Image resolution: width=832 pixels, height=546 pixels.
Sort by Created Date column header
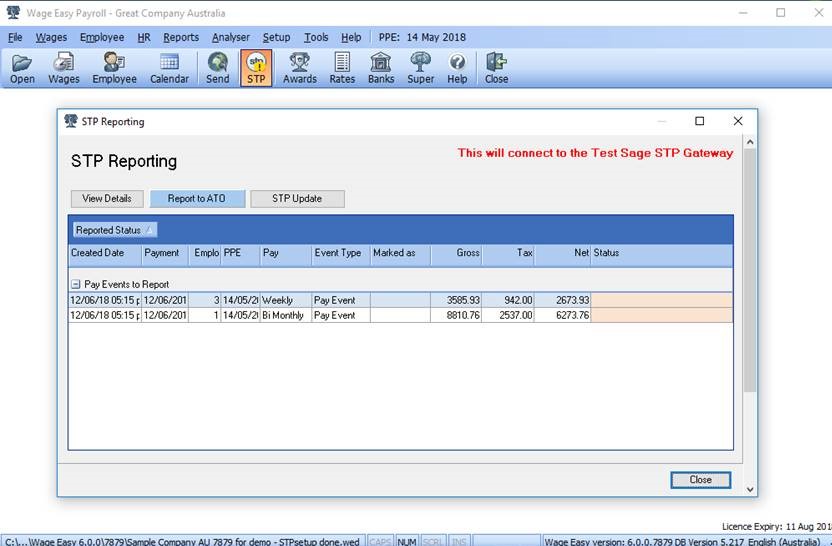105,253
